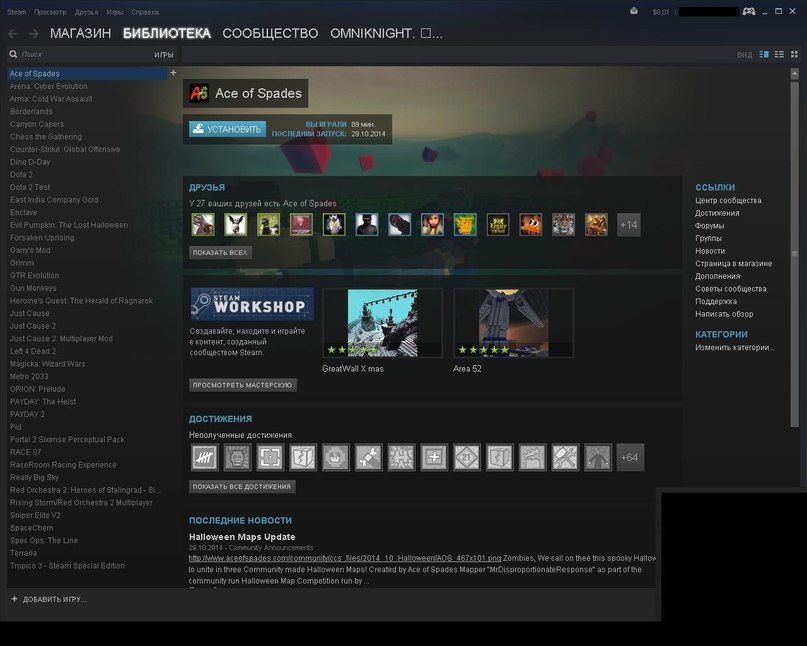
Task: Open Area 52 workshop thumbnail
Action: 513,323
